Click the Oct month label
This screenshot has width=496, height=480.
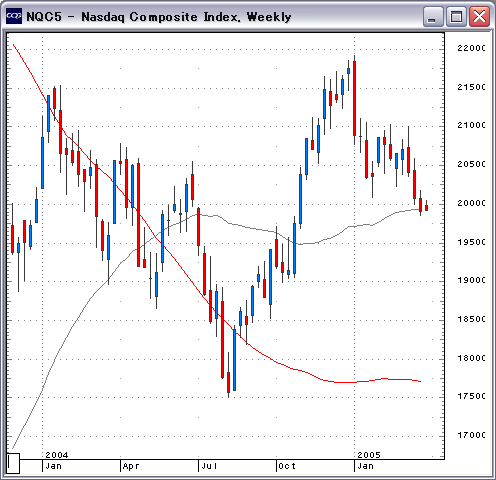coord(287,466)
